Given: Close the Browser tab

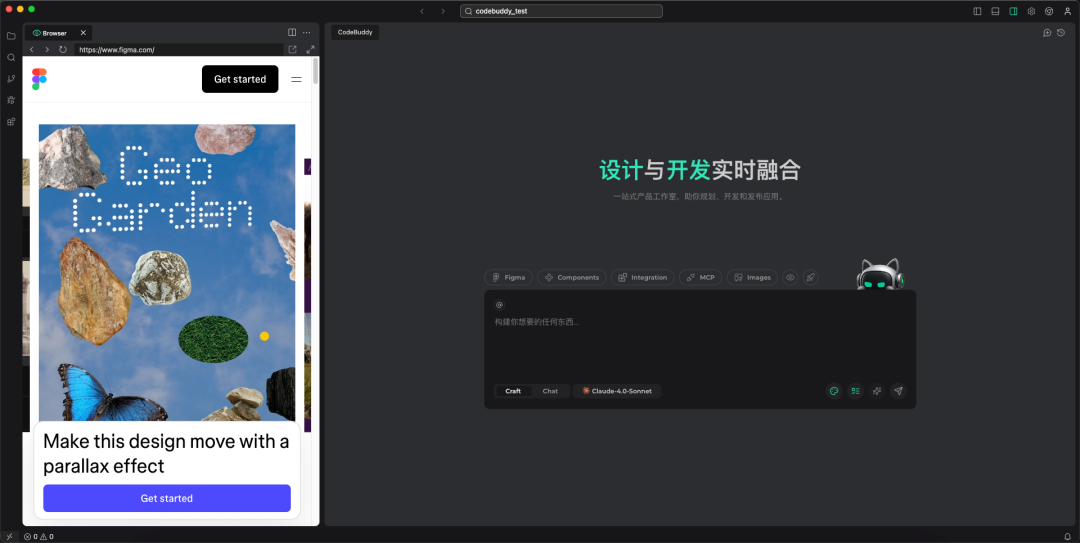Looking at the screenshot, I should [83, 32].
